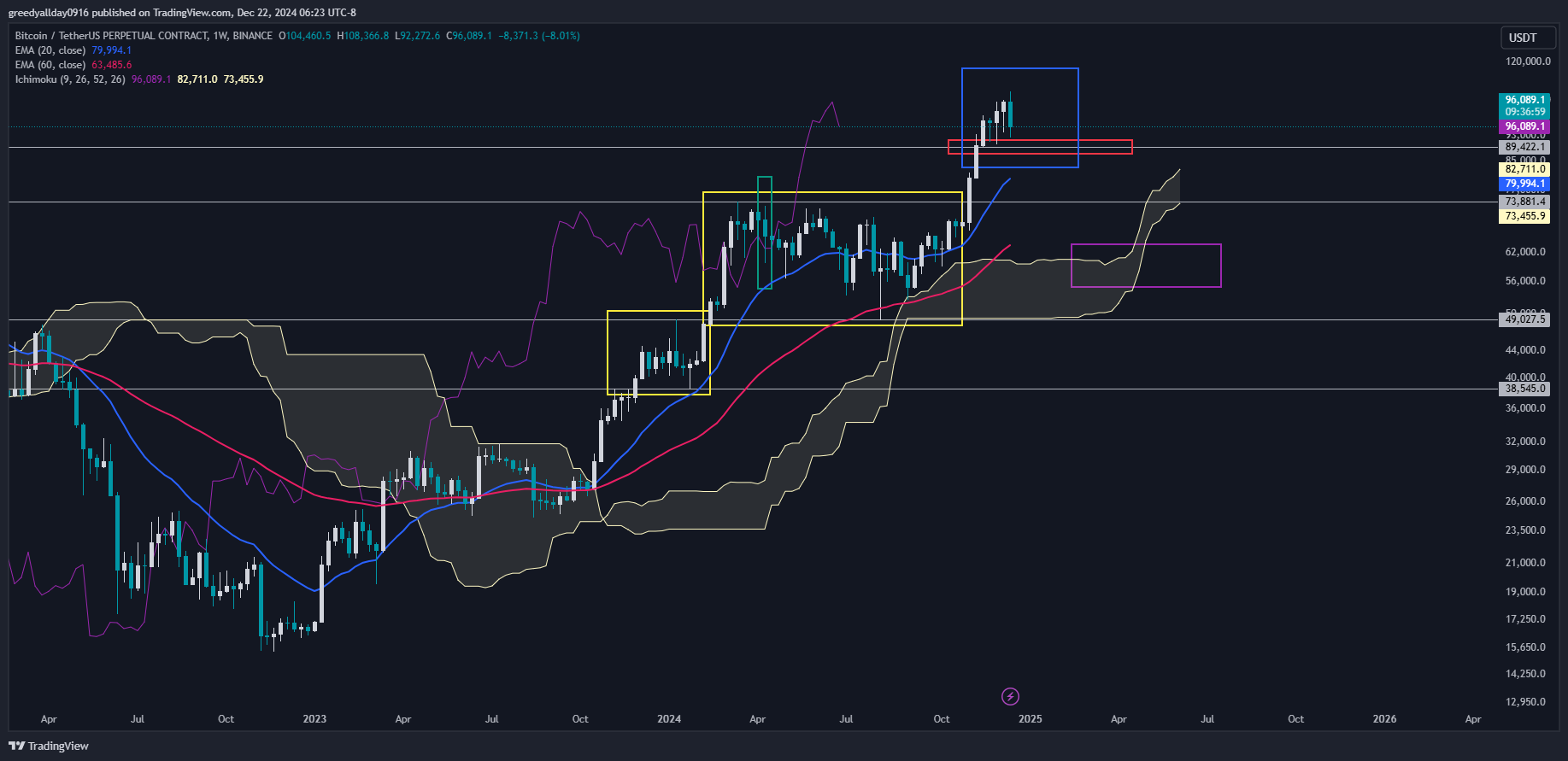Select the EMA (60, close) legend

coord(50,65)
